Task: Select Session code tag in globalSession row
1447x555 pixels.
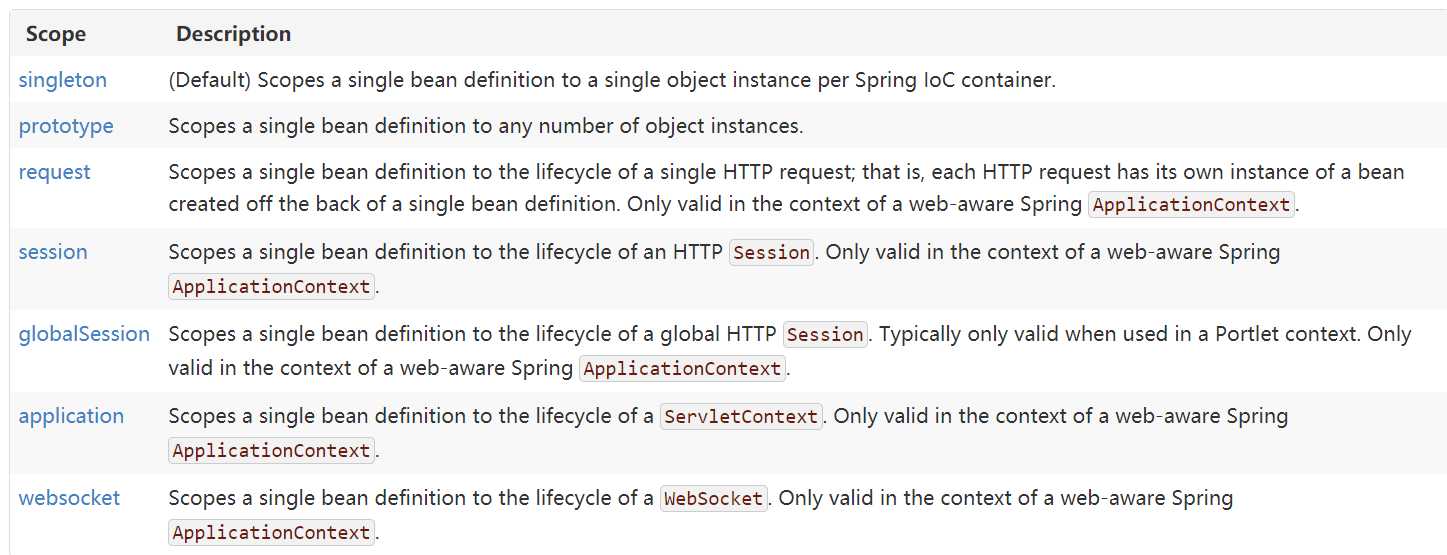Action: pos(826,335)
